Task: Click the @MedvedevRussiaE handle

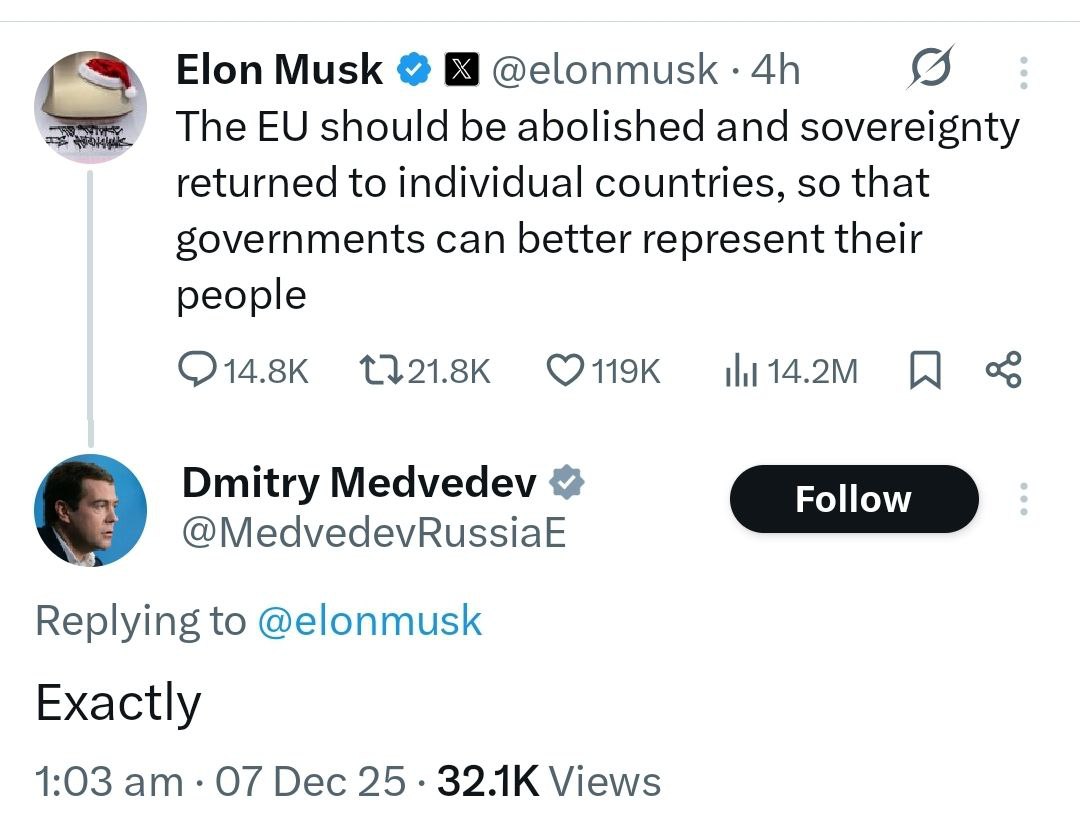Action: coord(374,533)
